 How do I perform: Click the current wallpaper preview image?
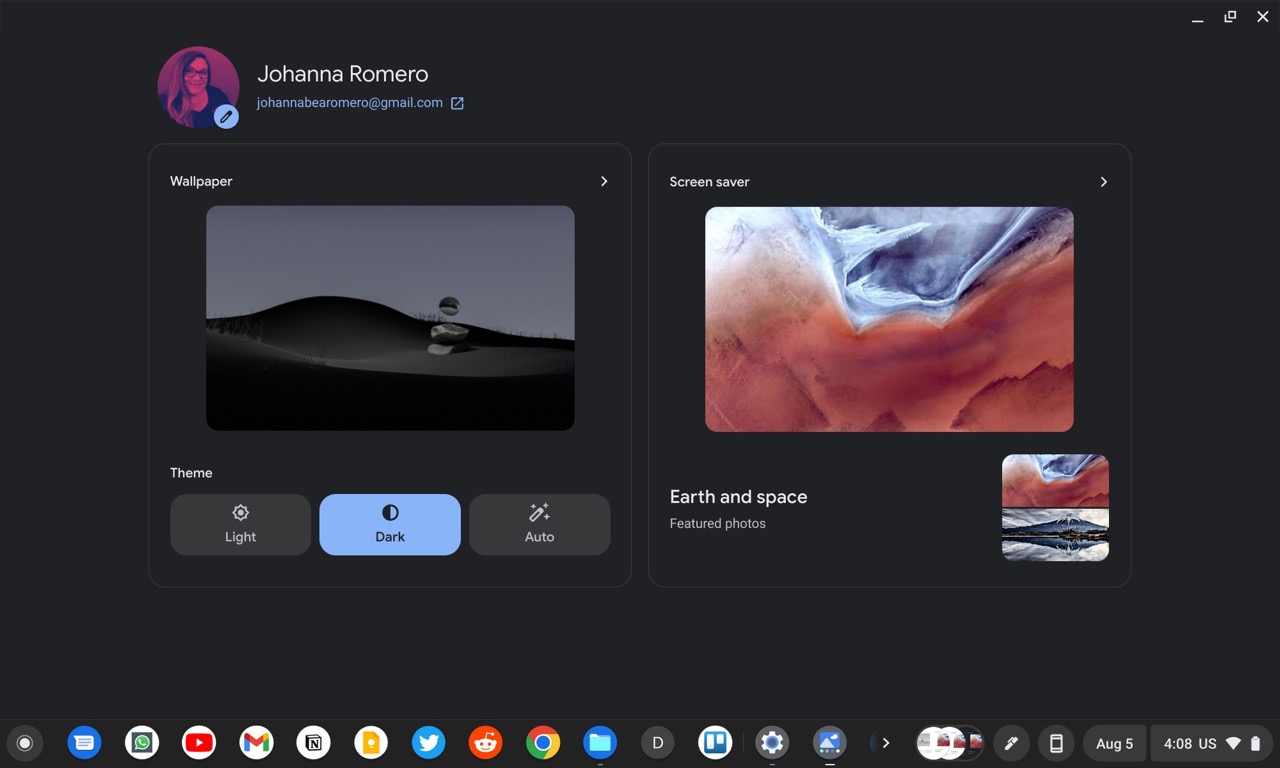click(x=390, y=318)
